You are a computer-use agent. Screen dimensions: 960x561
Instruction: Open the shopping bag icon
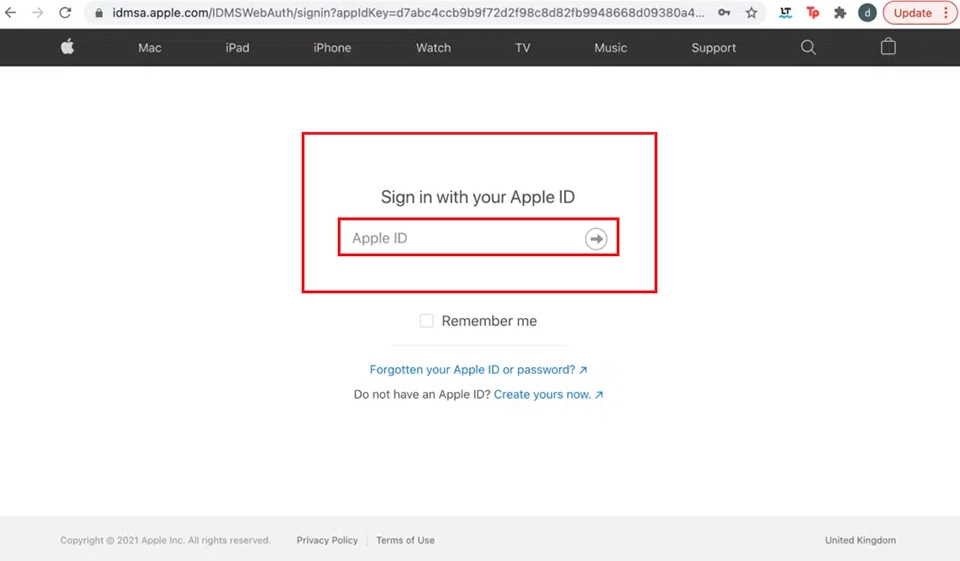[888, 47]
